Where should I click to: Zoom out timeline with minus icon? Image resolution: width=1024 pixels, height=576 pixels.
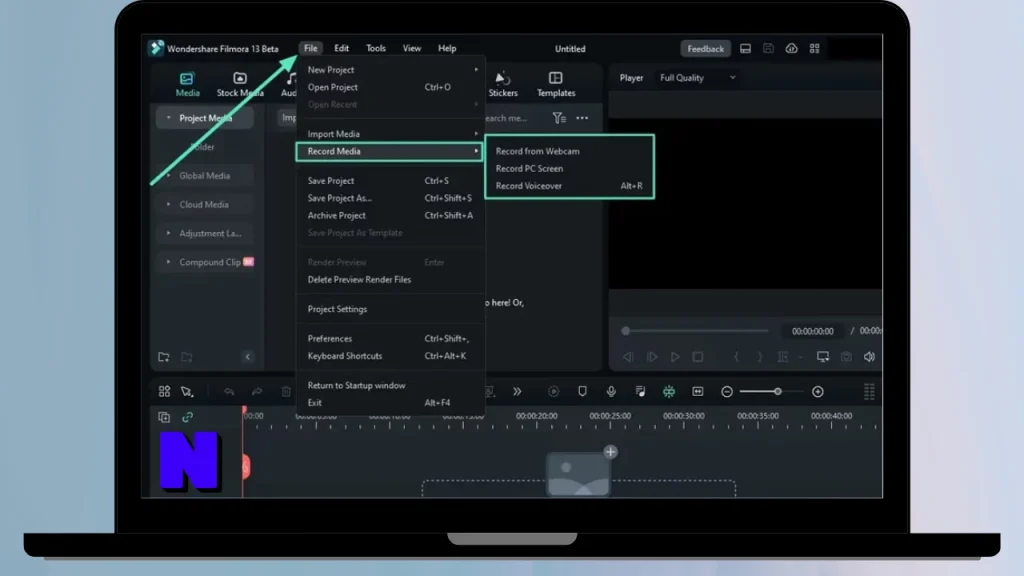coord(727,392)
